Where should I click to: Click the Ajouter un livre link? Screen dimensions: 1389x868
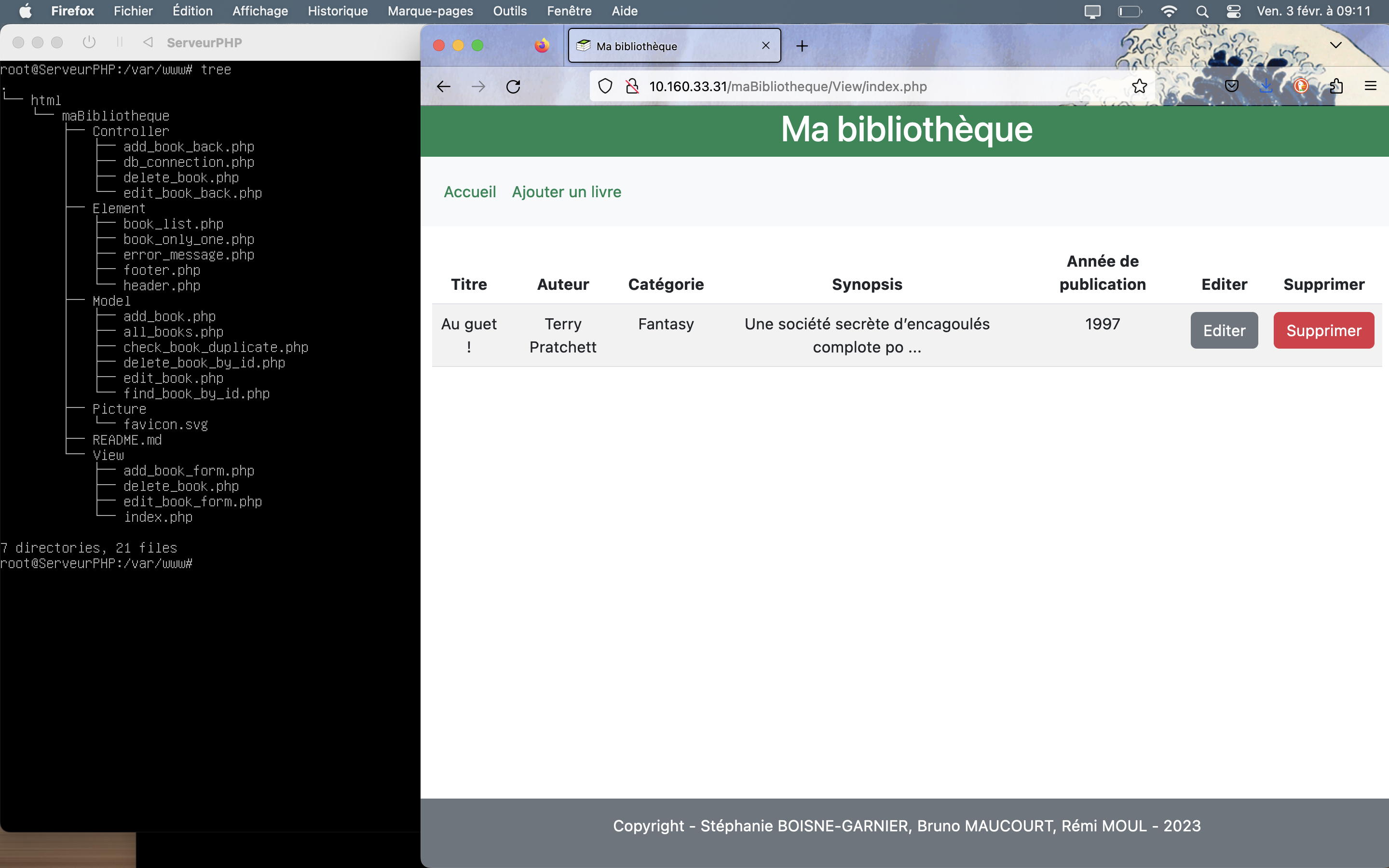click(567, 192)
